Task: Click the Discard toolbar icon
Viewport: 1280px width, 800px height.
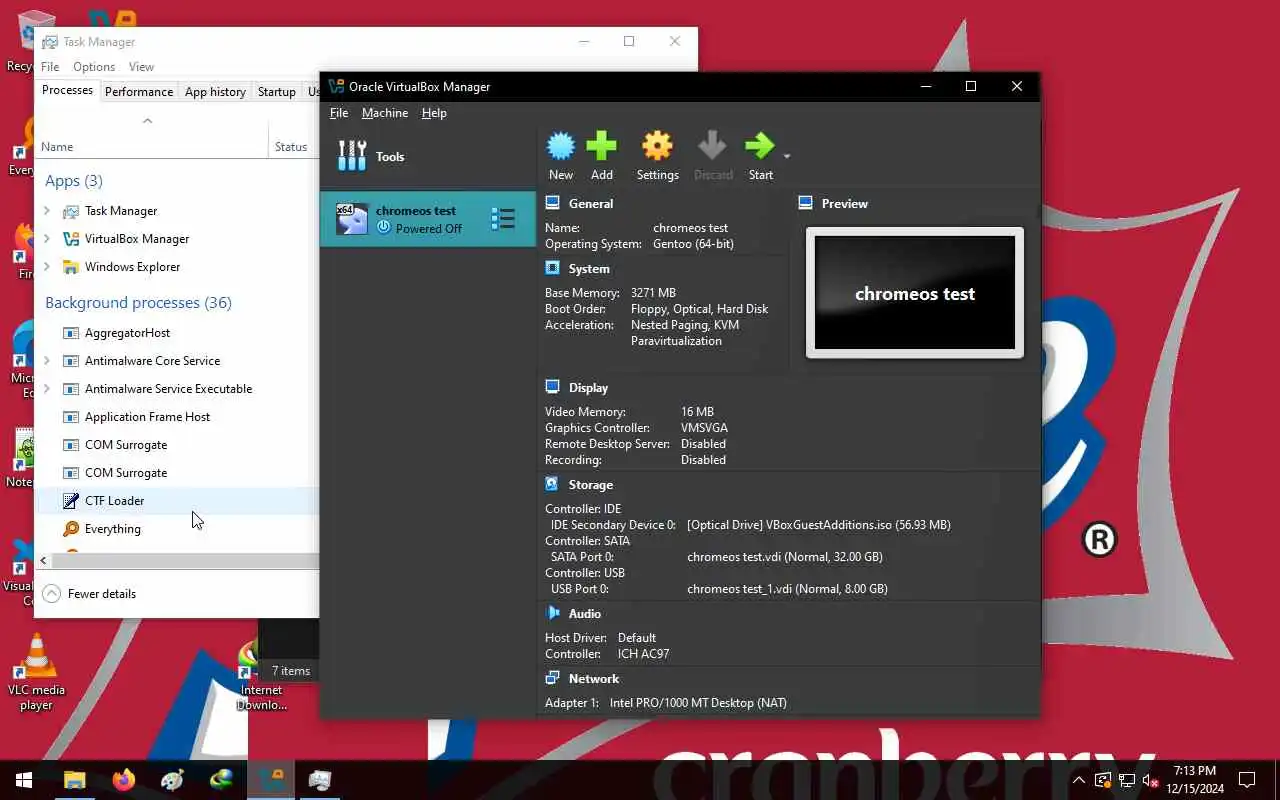Action: pos(713,146)
